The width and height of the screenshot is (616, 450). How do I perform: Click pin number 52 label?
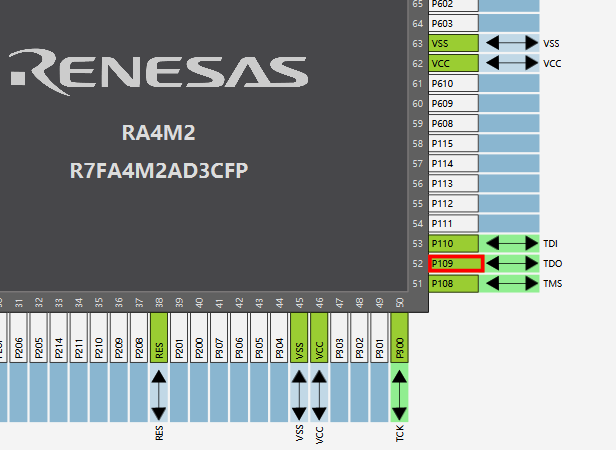click(418, 264)
